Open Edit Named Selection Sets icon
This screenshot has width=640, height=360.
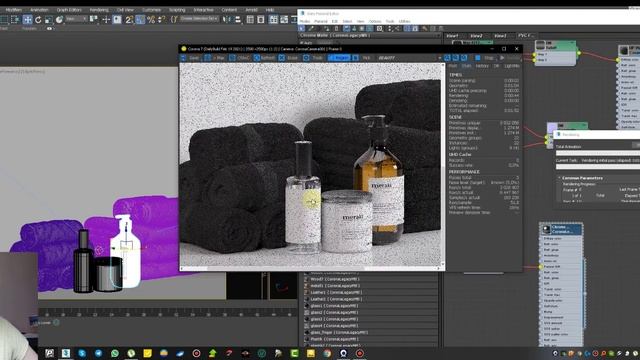(174, 19)
